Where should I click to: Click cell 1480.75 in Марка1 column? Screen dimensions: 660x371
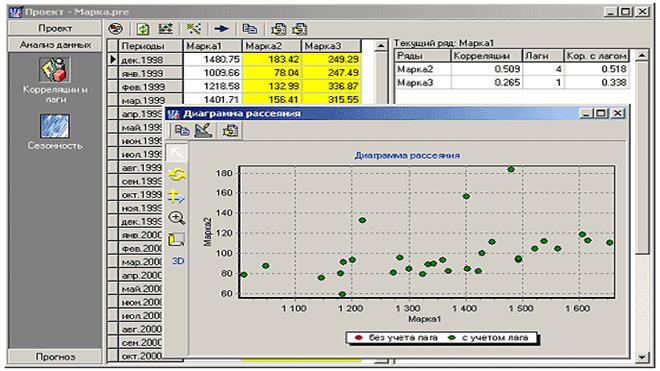(x=213, y=59)
